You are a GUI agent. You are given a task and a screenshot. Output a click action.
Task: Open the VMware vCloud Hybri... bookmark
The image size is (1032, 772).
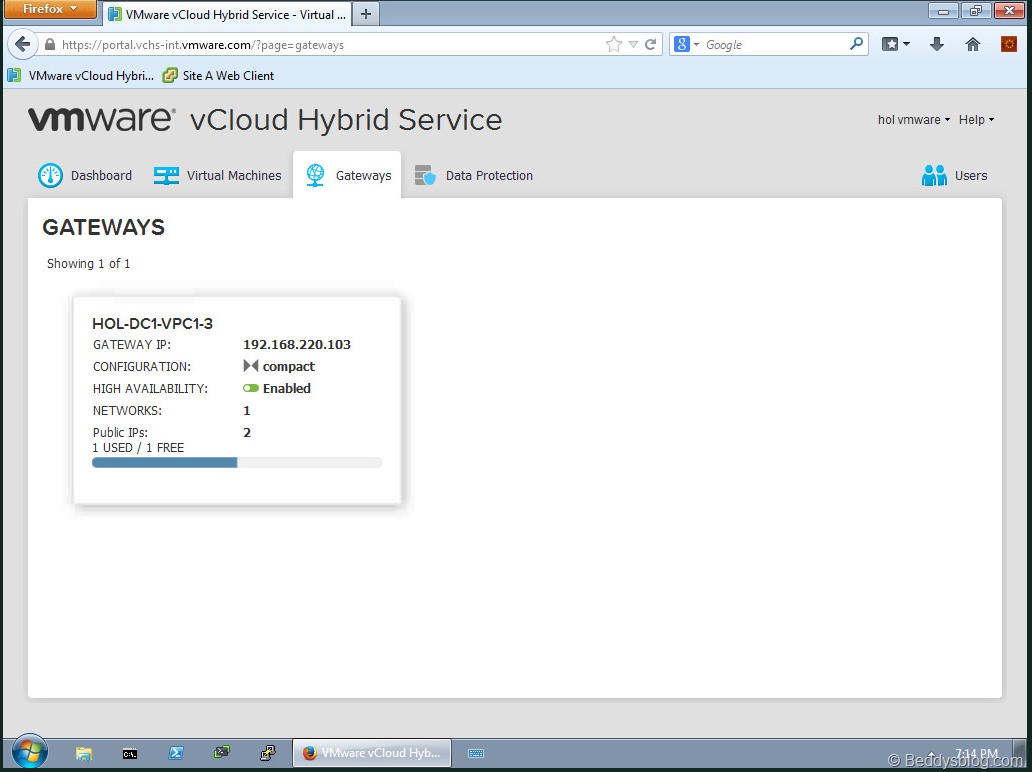click(x=80, y=76)
